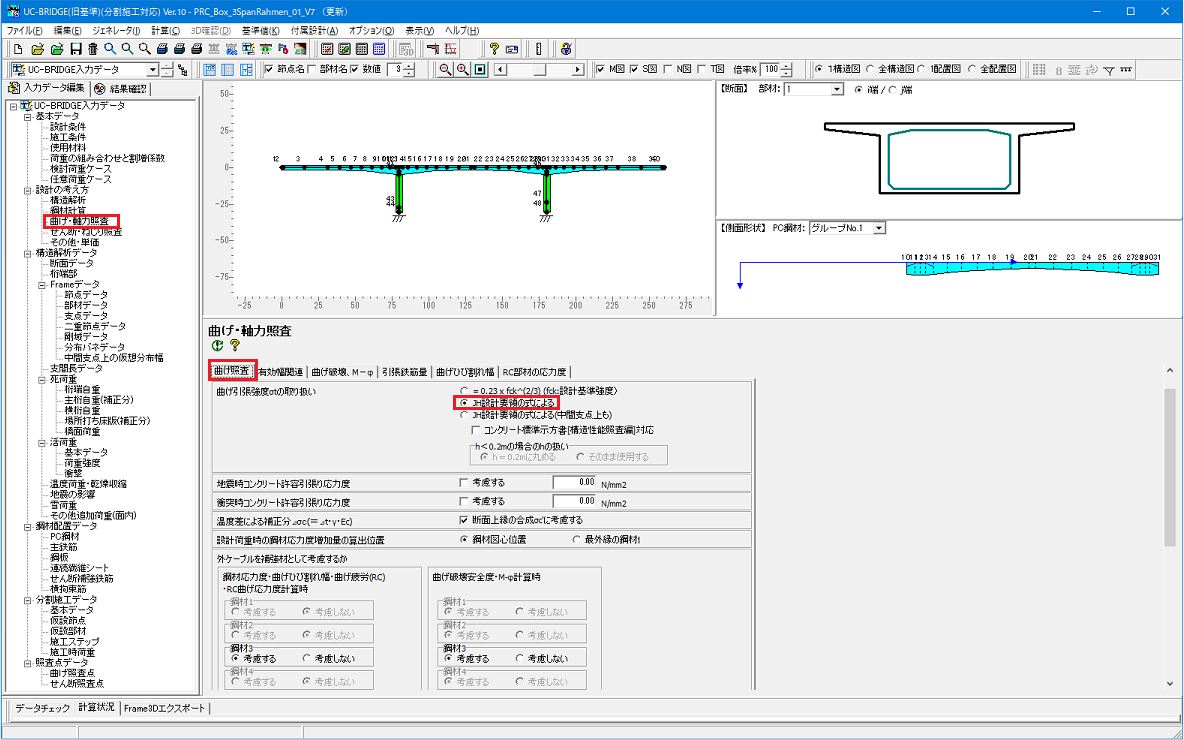Image resolution: width=1184 pixels, height=740 pixels.
Task: Click the zoom in magnifier with plus
Action: click(x=463, y=69)
